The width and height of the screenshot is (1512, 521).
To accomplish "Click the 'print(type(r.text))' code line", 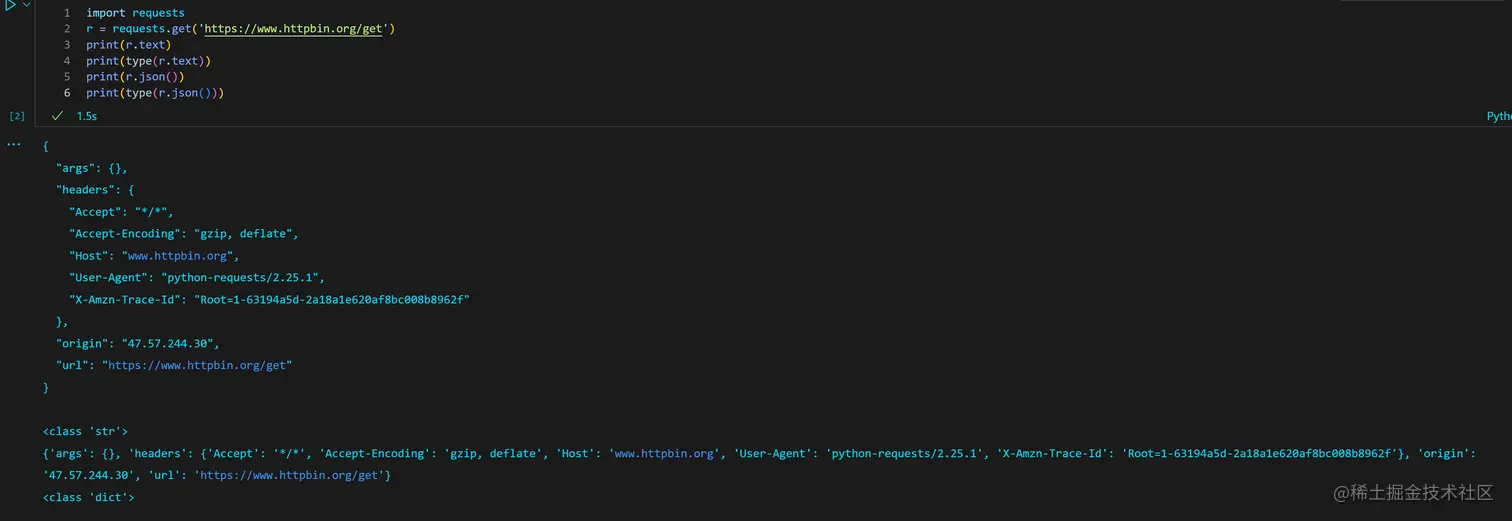I will click(148, 61).
